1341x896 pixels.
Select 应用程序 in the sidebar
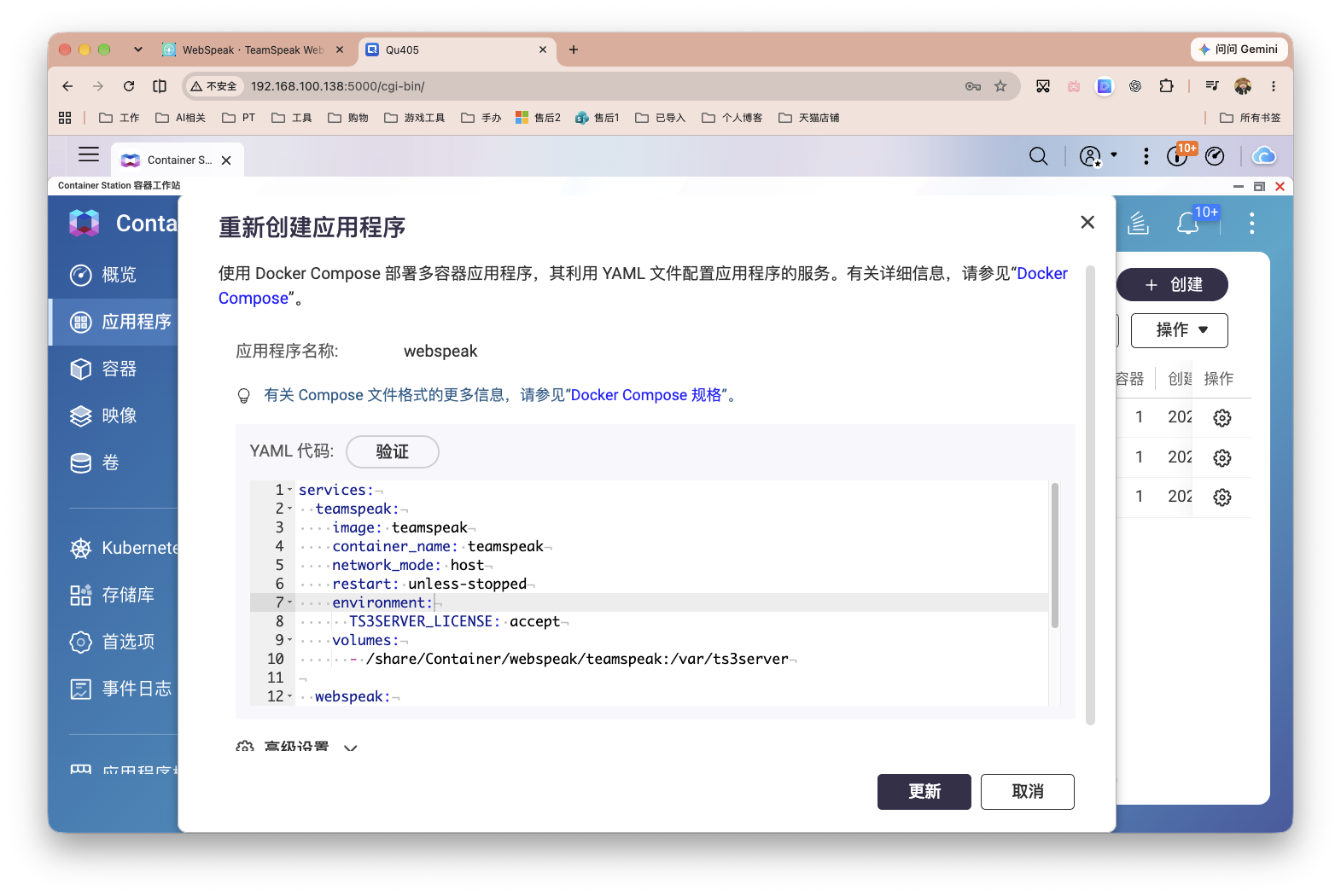pos(113,322)
